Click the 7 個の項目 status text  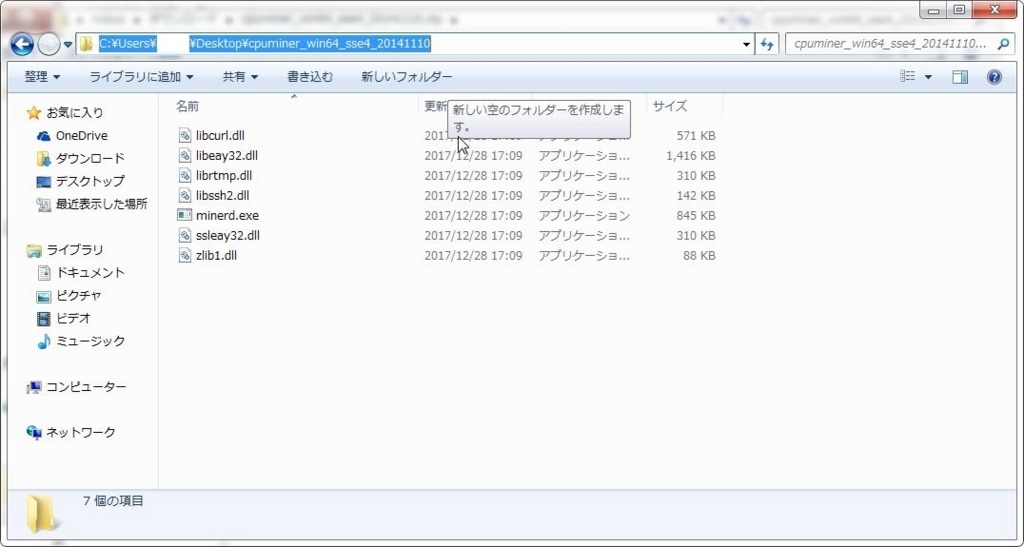113,501
